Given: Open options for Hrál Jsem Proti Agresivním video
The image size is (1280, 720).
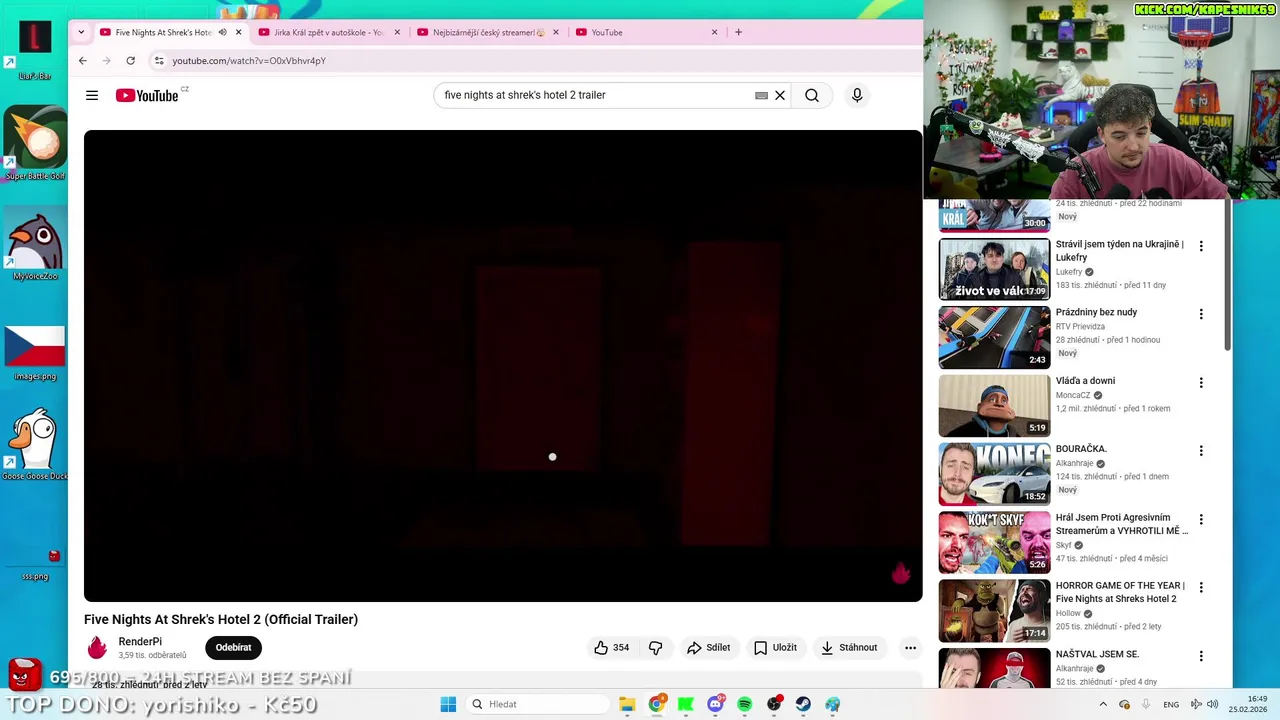Looking at the screenshot, I should [1201, 520].
